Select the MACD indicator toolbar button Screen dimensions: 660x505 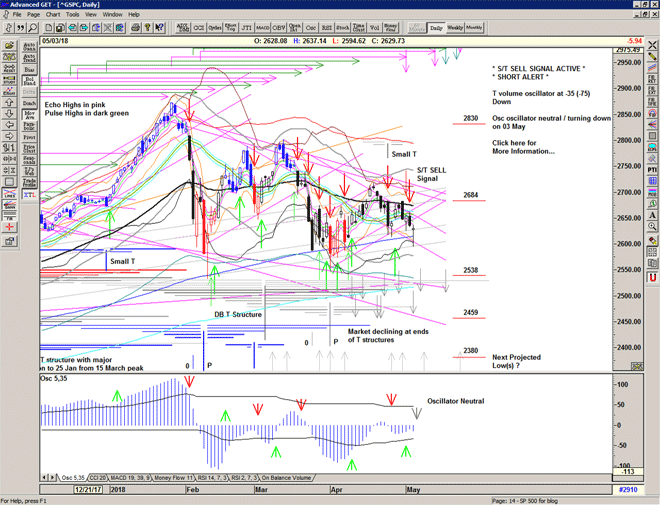(x=263, y=28)
